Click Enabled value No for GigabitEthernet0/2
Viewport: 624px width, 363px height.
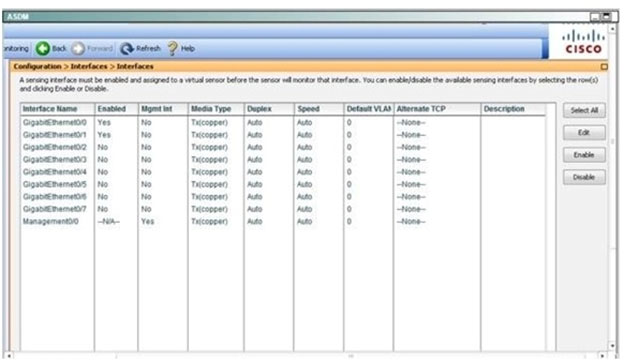[x=103, y=147]
